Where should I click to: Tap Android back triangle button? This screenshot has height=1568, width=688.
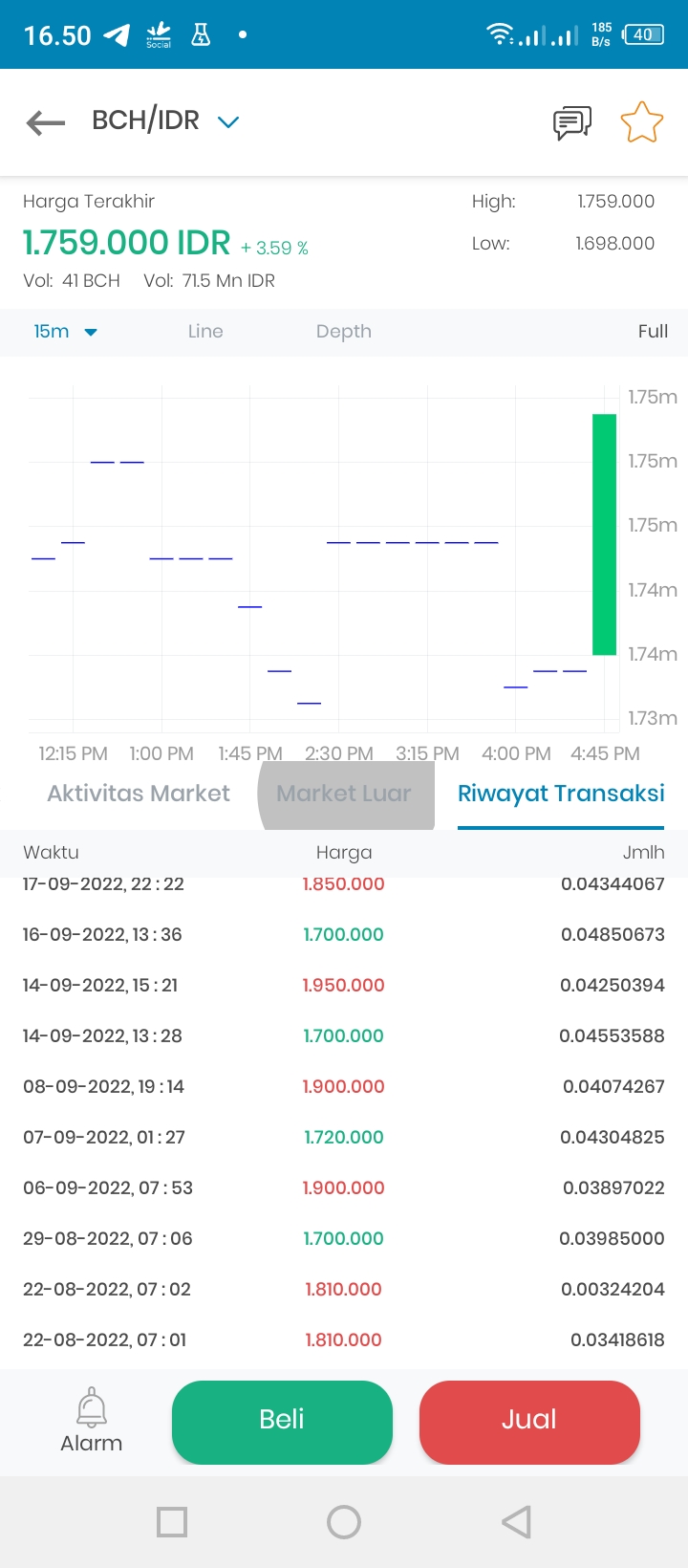(x=516, y=1521)
